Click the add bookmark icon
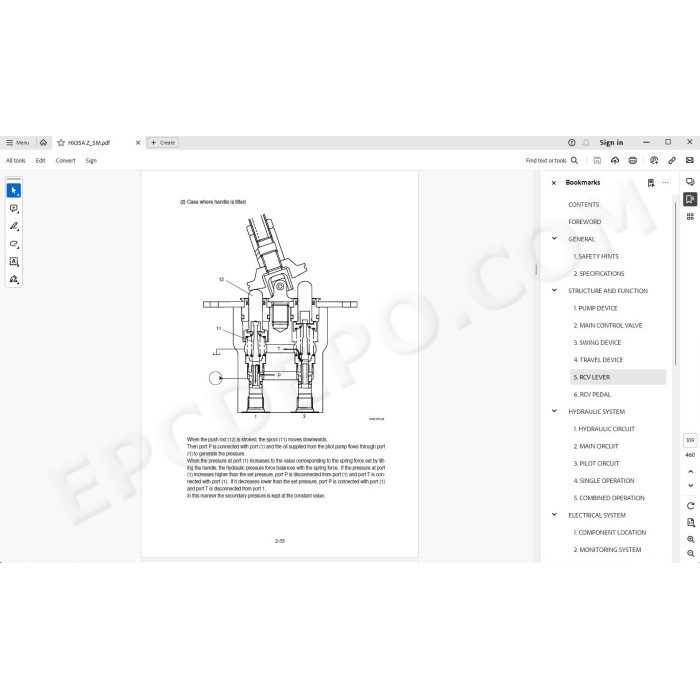 651,183
